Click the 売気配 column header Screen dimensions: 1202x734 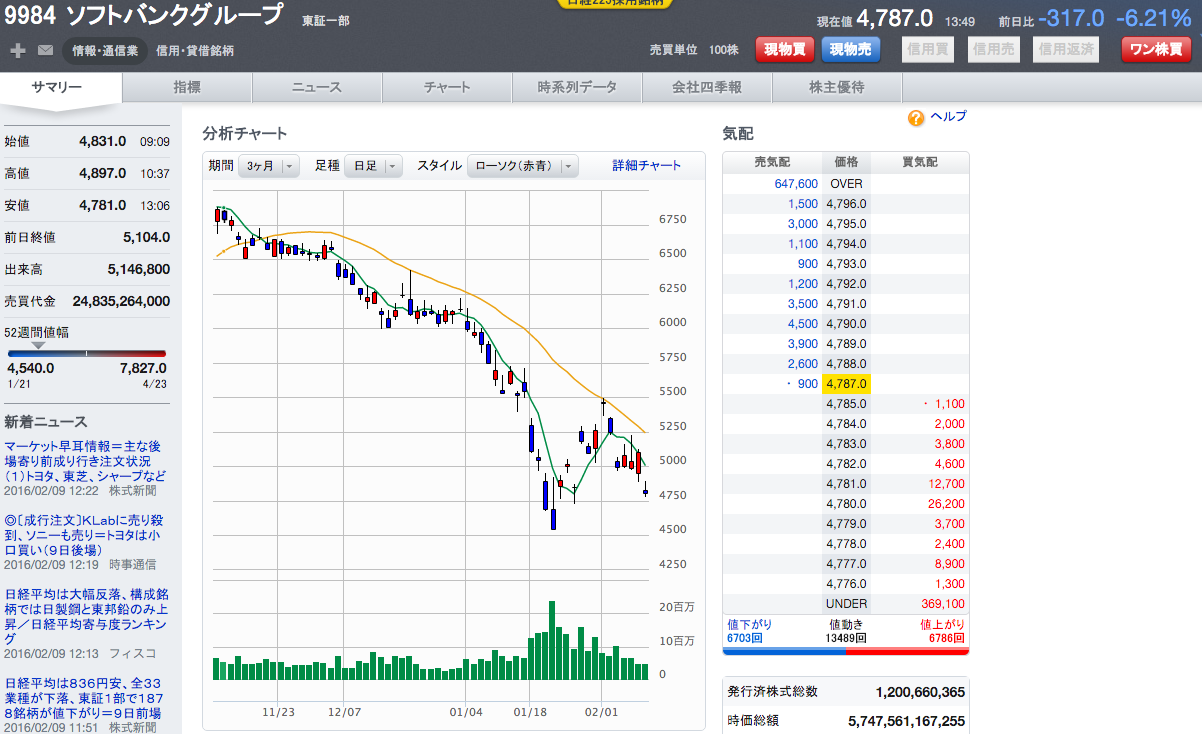point(772,162)
